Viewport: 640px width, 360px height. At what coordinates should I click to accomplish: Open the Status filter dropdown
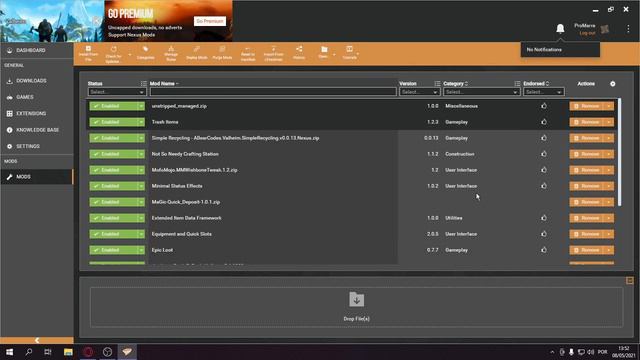point(117,92)
